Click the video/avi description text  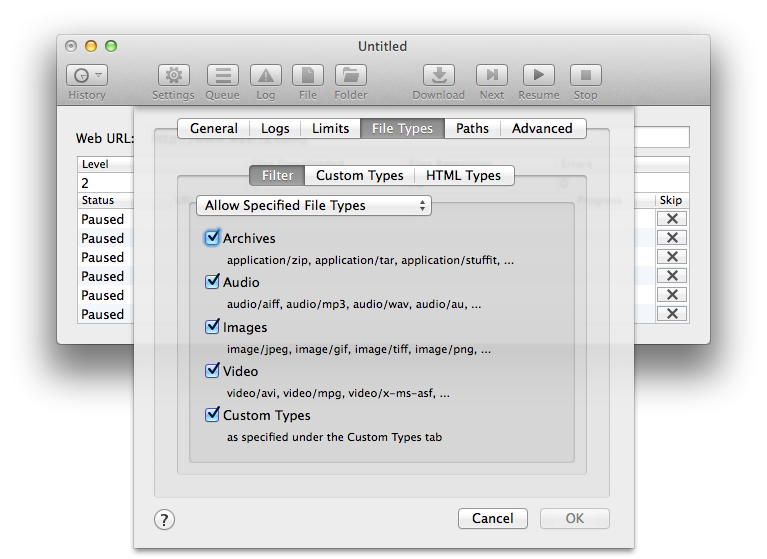pos(338,393)
